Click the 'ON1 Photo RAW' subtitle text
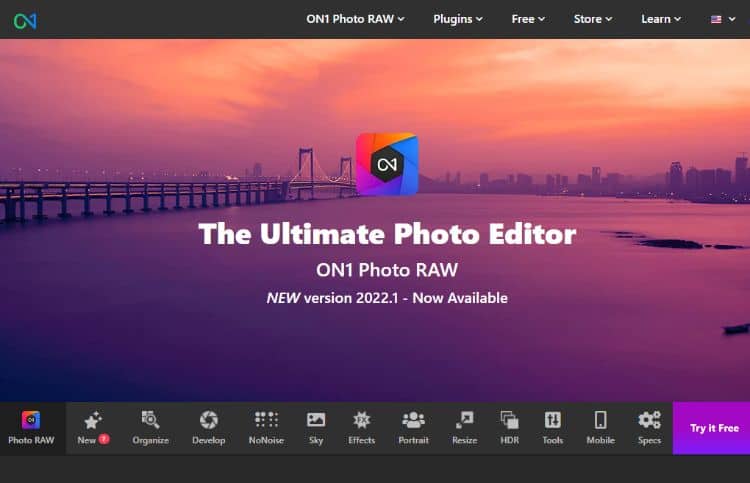This screenshot has width=750, height=483. [x=387, y=270]
